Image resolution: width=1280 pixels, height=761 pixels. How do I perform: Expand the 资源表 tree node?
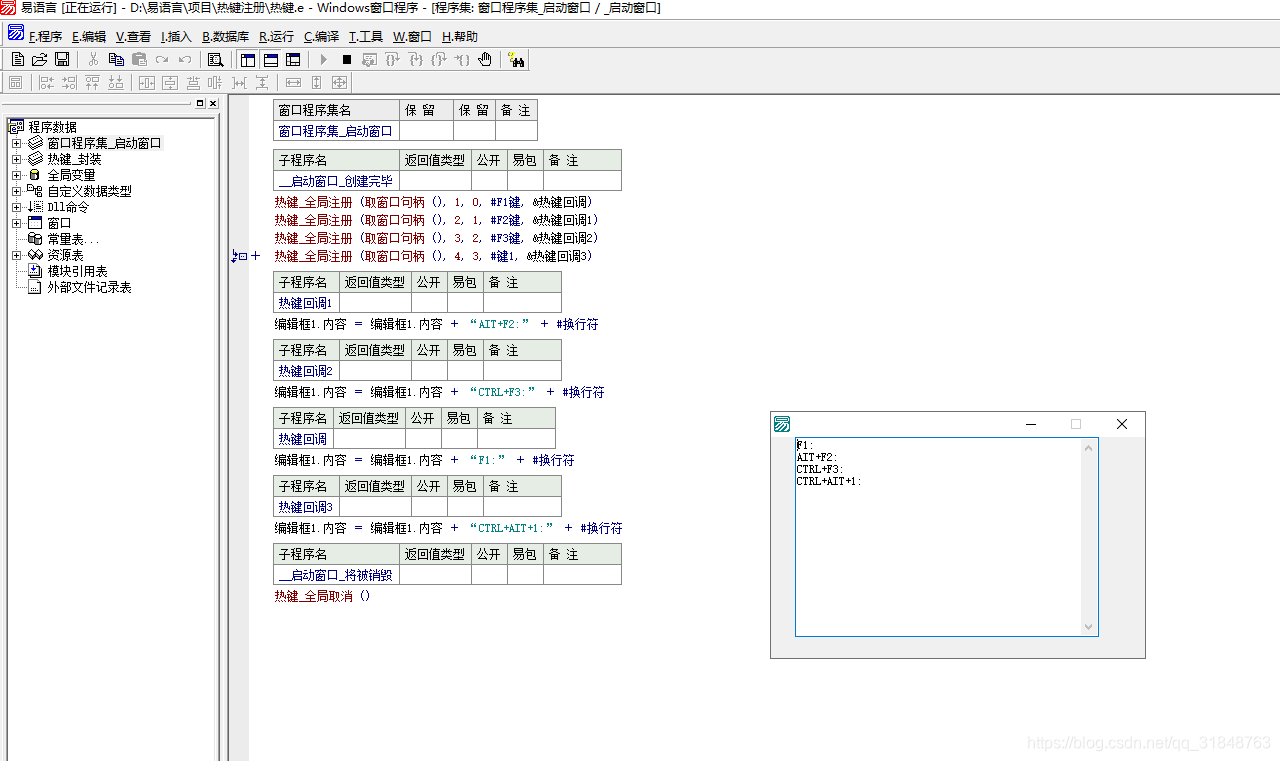coord(16,255)
